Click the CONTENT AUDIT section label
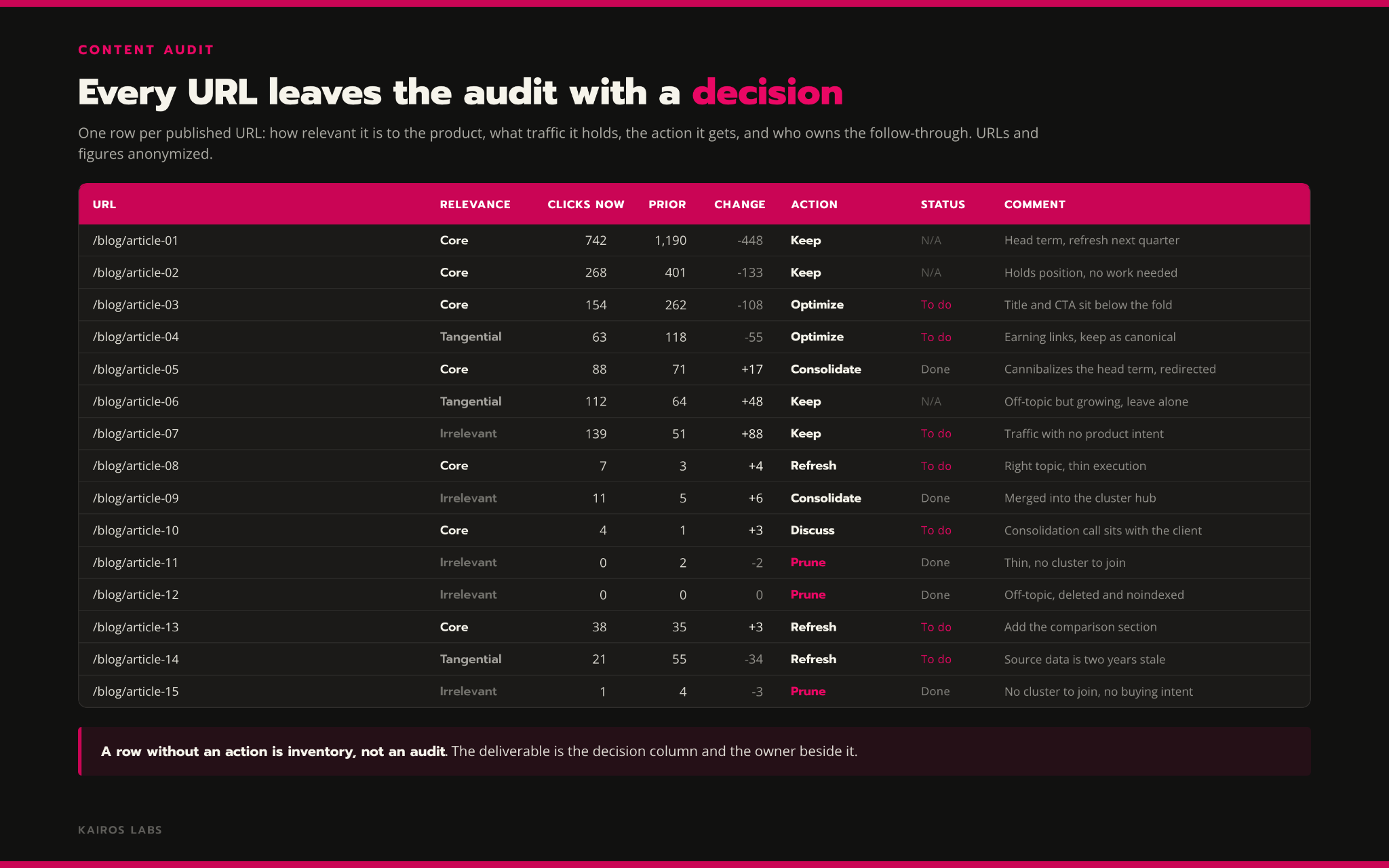This screenshot has width=1389, height=868. coord(146,50)
